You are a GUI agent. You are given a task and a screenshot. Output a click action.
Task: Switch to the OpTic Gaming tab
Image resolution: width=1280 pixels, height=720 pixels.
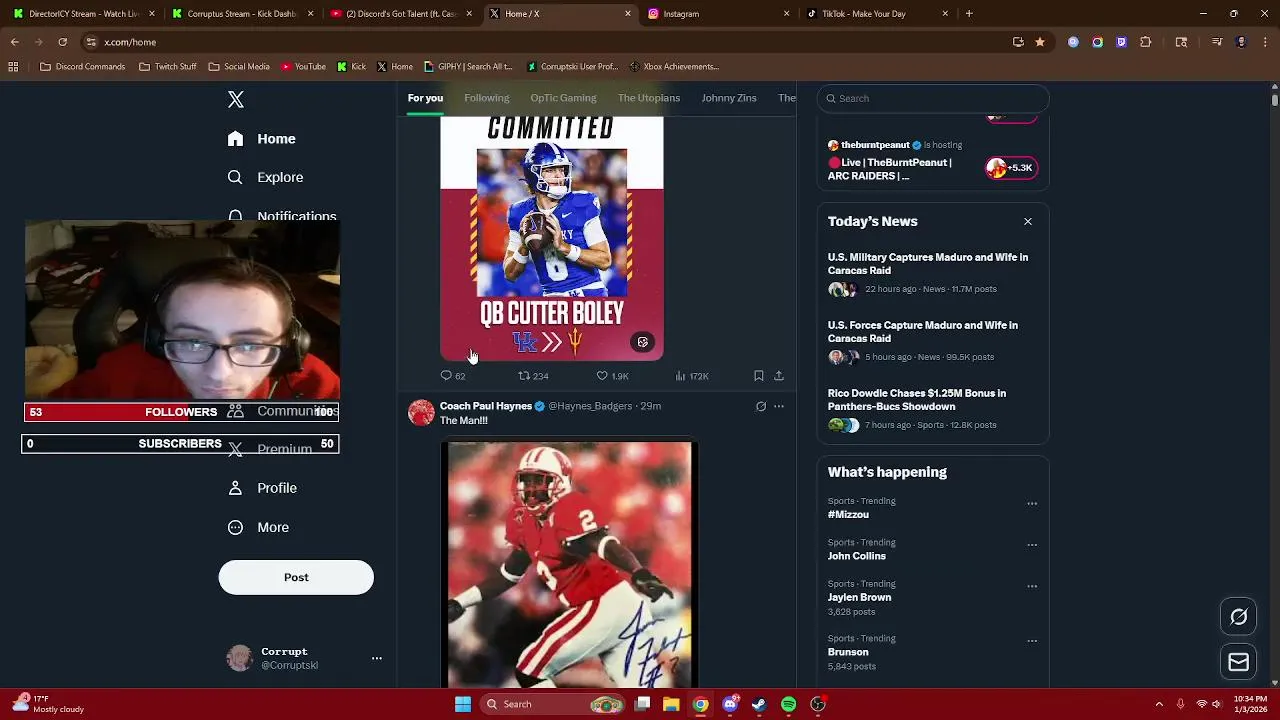coord(563,98)
